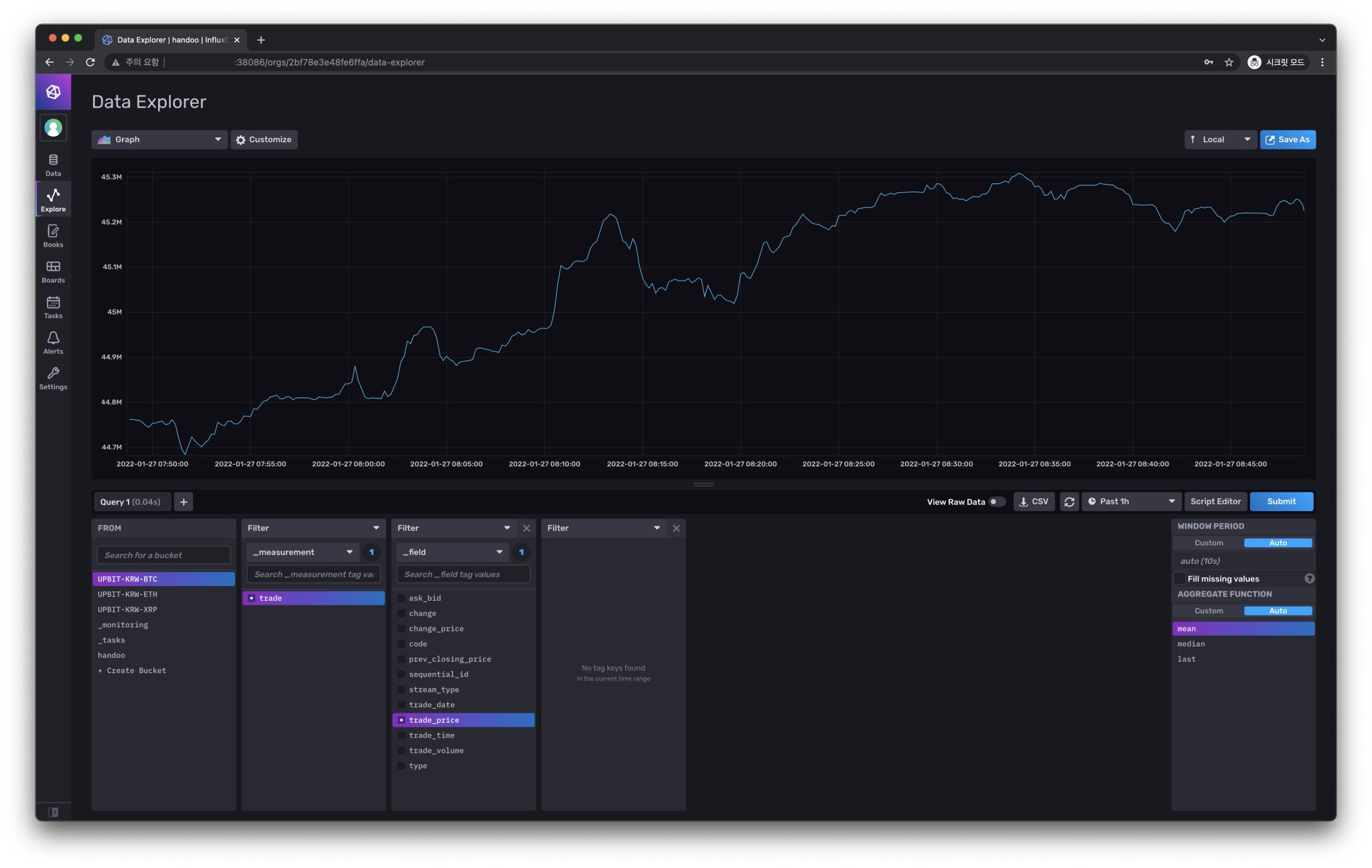Check the trade_volume field checkbox
This screenshot has width=1372, height=868.
(402, 751)
